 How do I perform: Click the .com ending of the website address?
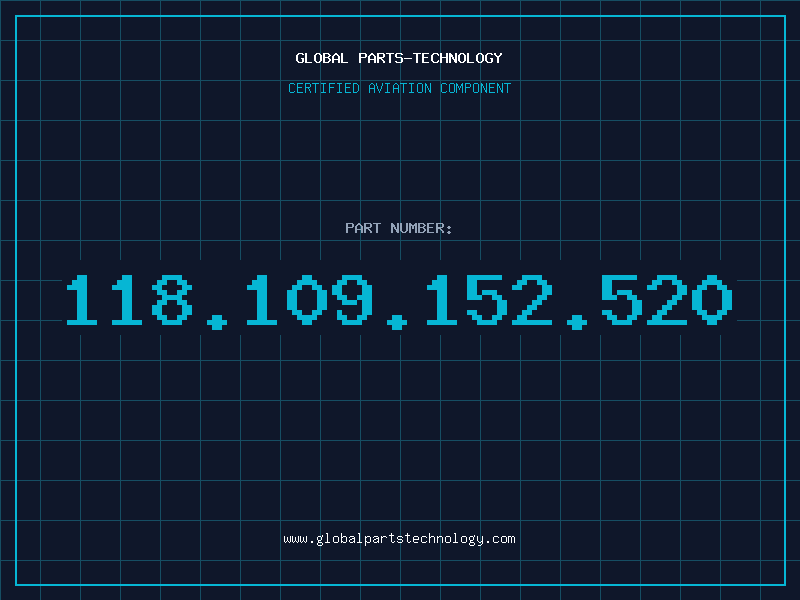point(499,539)
